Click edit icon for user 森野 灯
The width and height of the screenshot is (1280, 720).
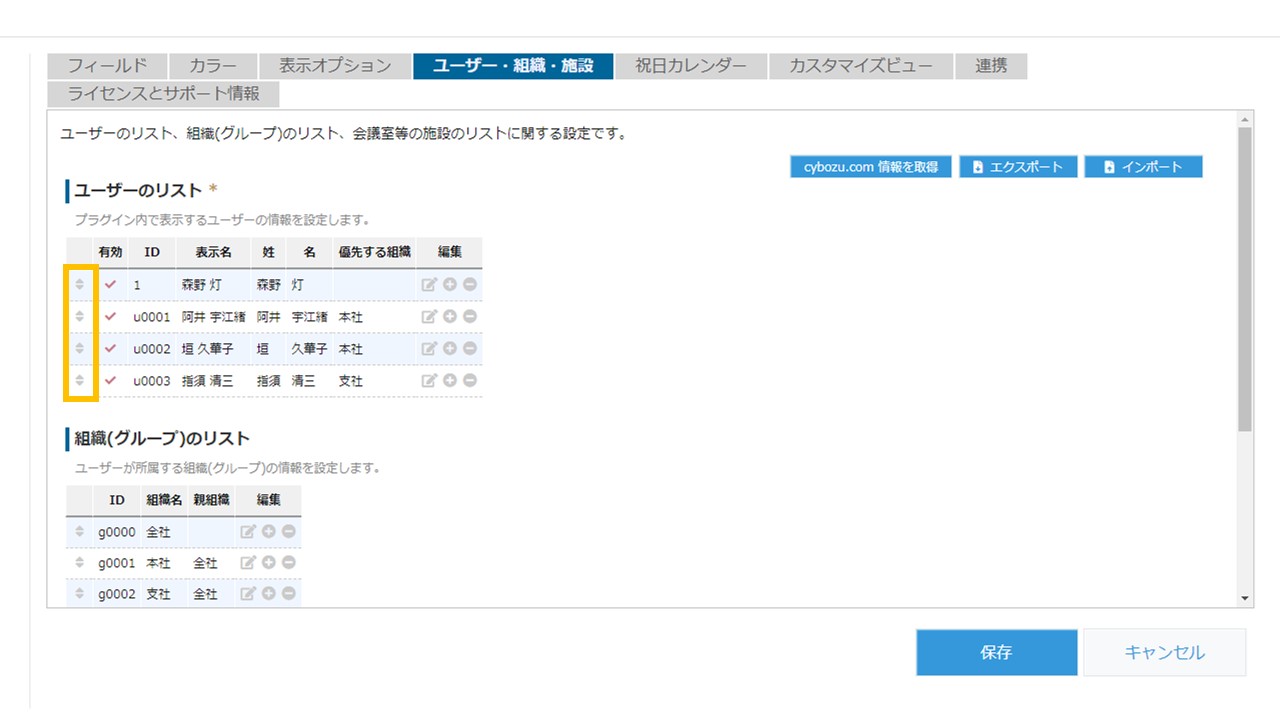(x=429, y=285)
